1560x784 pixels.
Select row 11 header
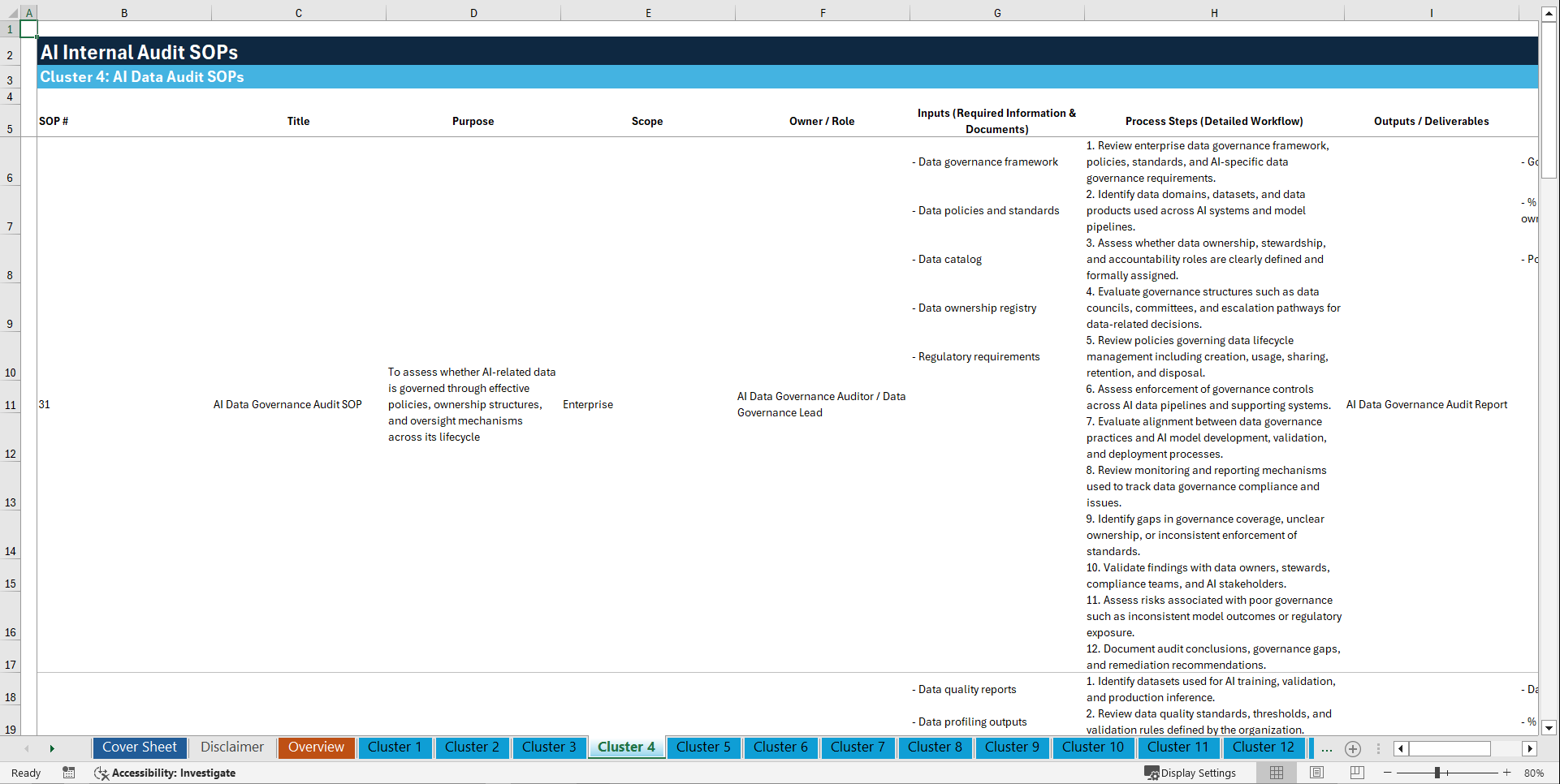coord(10,405)
